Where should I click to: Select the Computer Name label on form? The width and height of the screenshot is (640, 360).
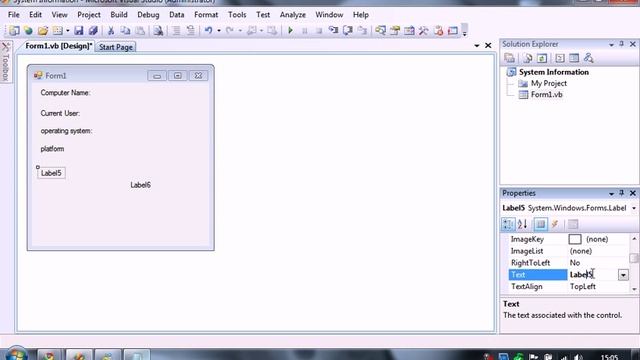pos(65,93)
